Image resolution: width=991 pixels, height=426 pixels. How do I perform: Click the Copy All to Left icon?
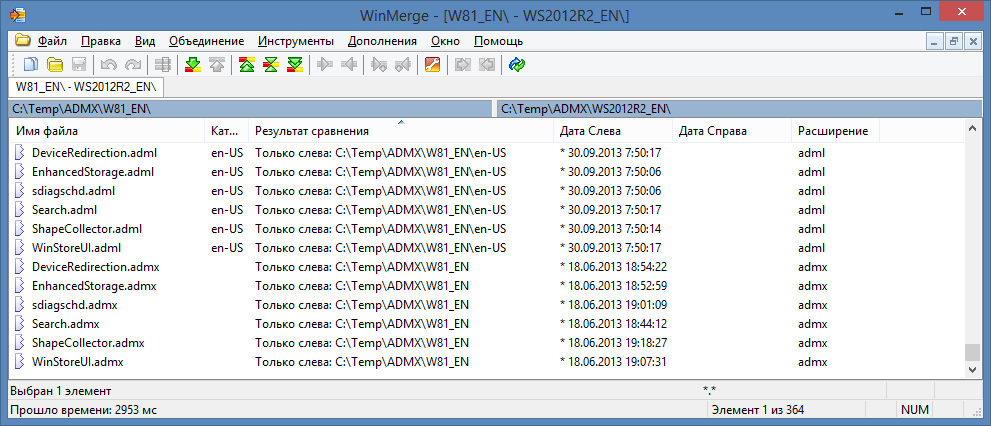486,64
